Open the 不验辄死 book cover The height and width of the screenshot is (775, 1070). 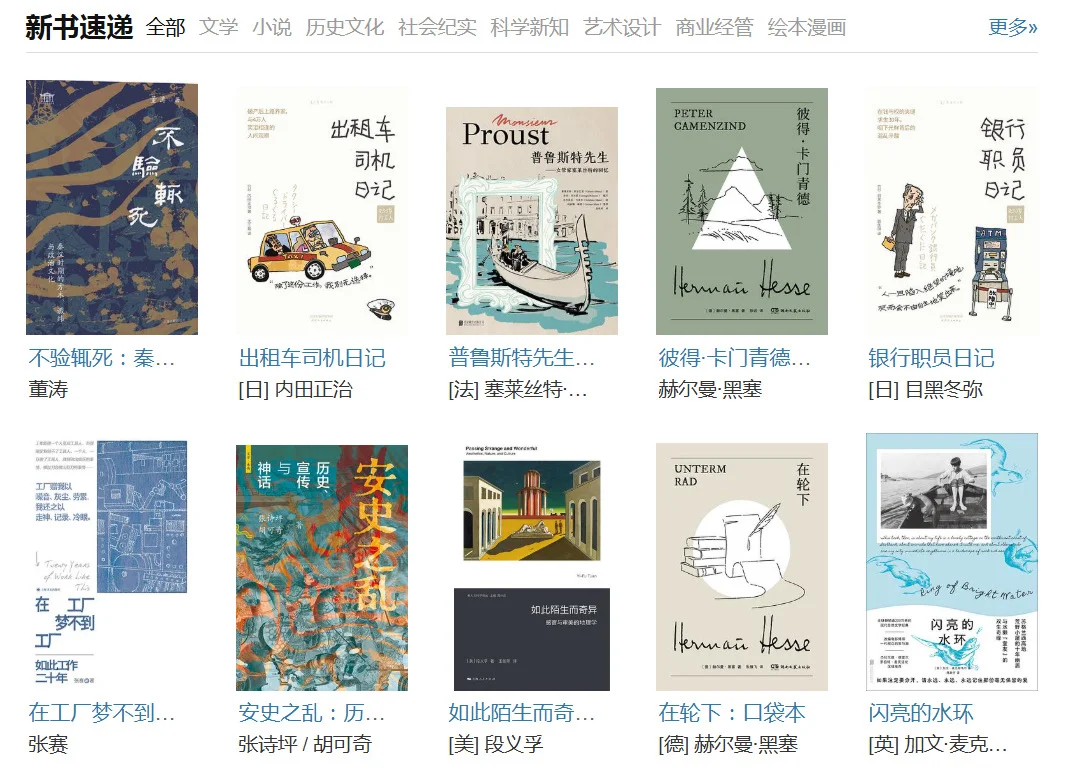pos(112,207)
